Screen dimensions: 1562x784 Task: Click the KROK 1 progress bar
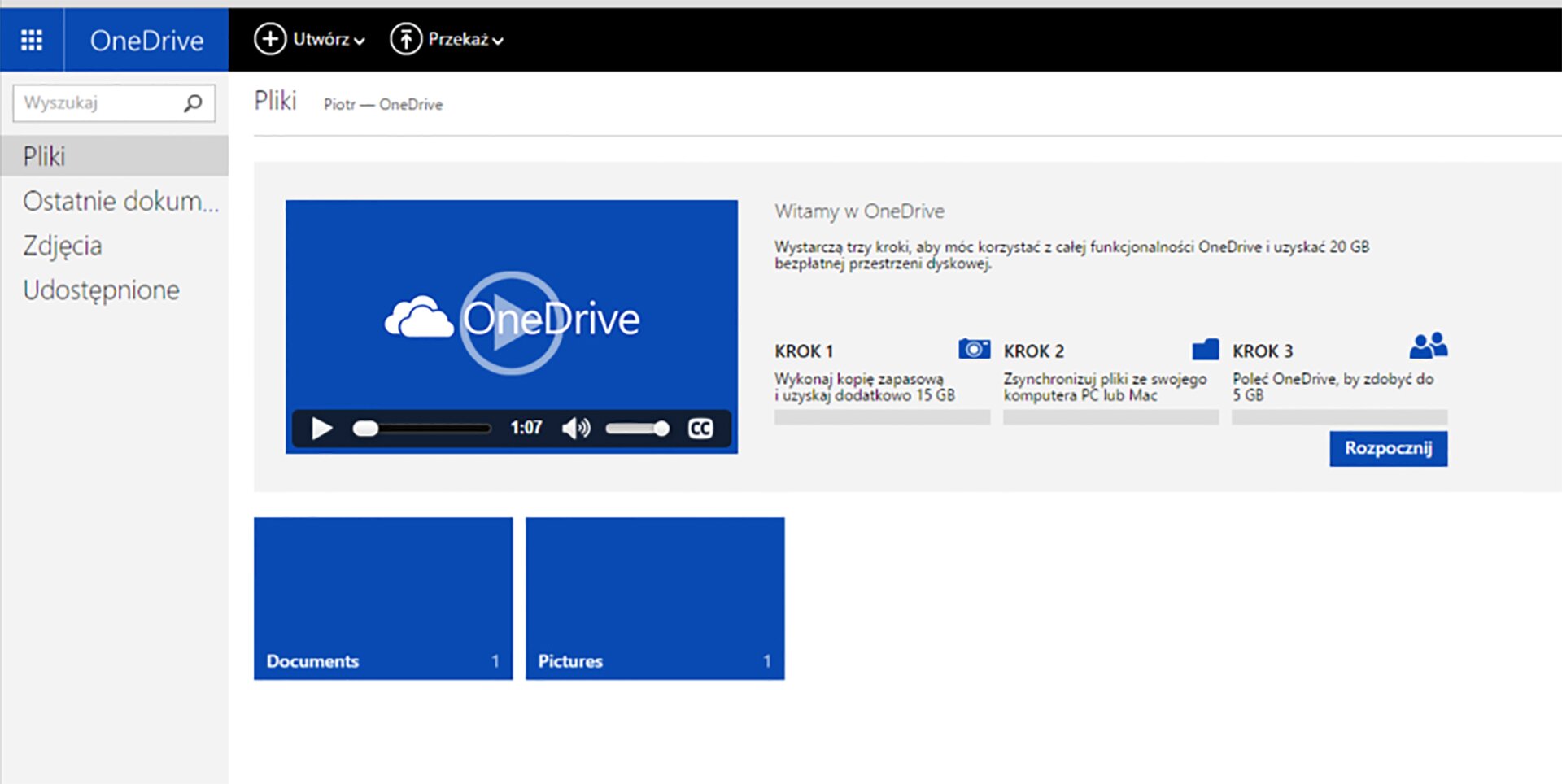883,417
